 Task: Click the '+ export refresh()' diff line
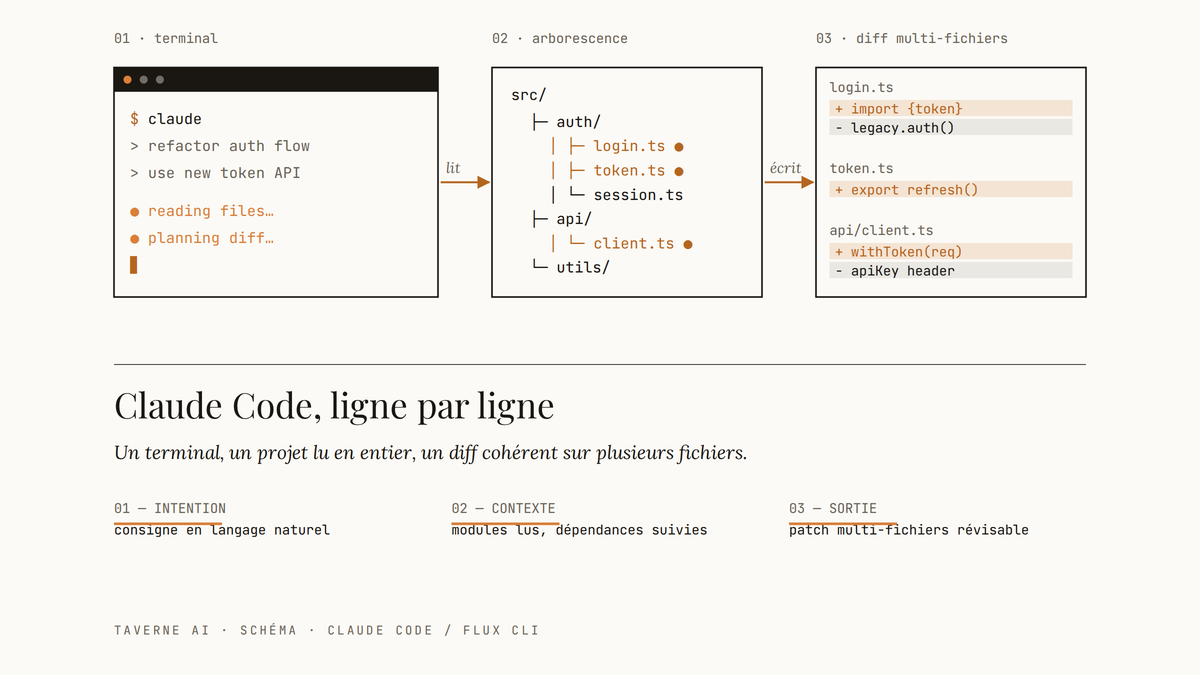point(951,189)
